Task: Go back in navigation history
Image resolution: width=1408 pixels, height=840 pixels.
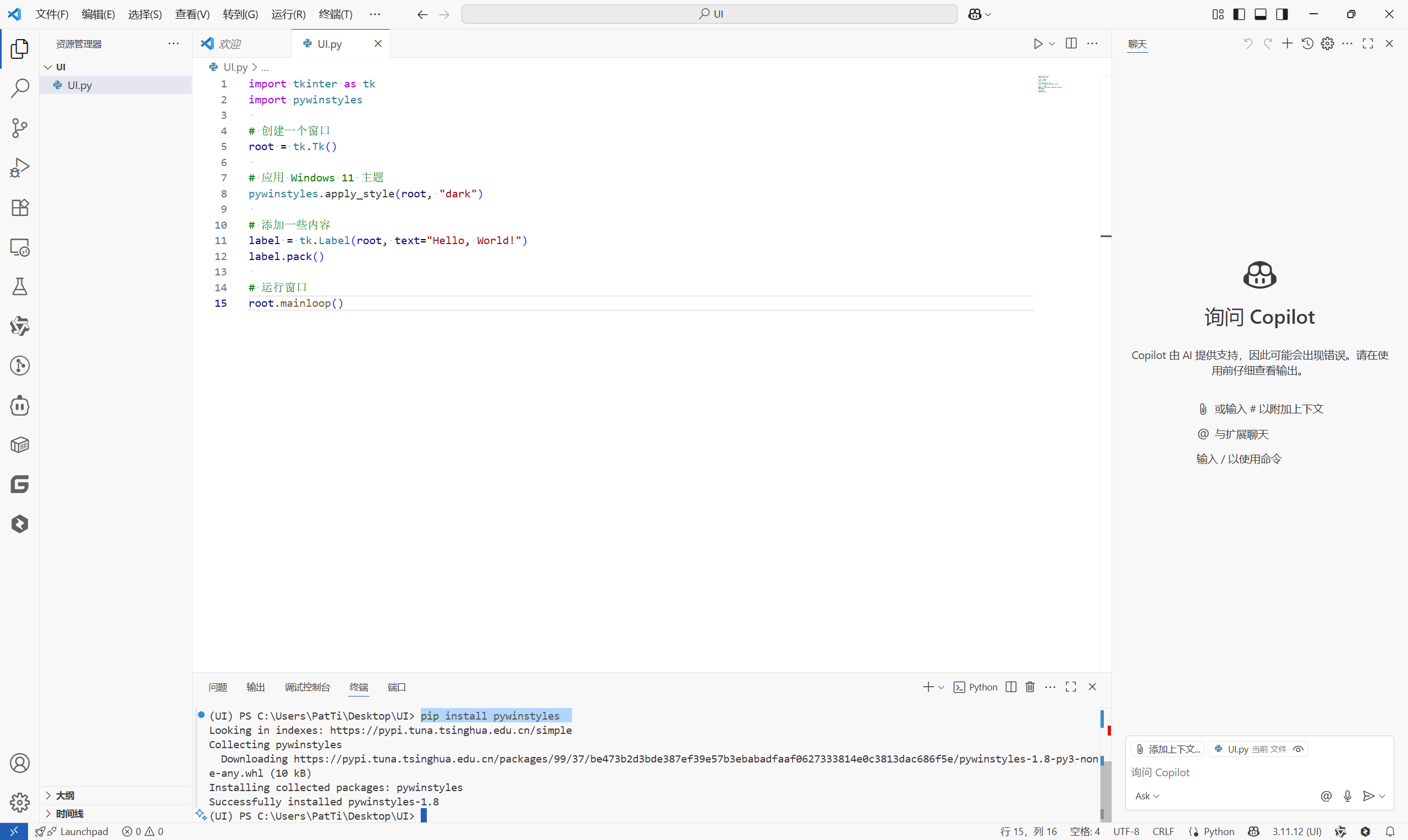Action: click(422, 14)
